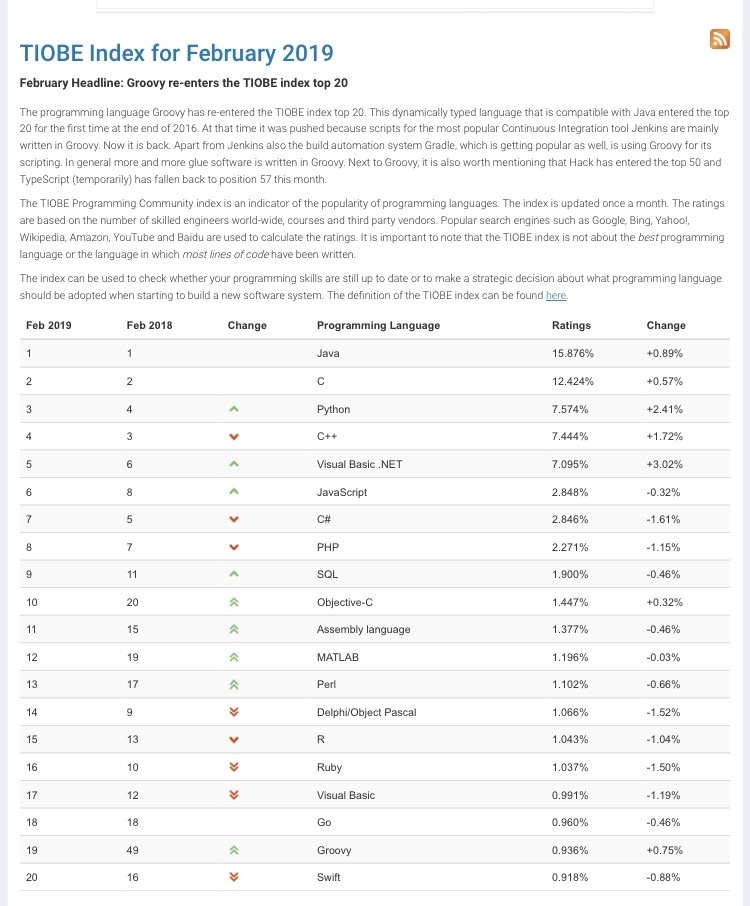Viewport: 750px width, 906px height.
Task: Click the double green chevron next to Objective-C
Action: tap(233, 602)
